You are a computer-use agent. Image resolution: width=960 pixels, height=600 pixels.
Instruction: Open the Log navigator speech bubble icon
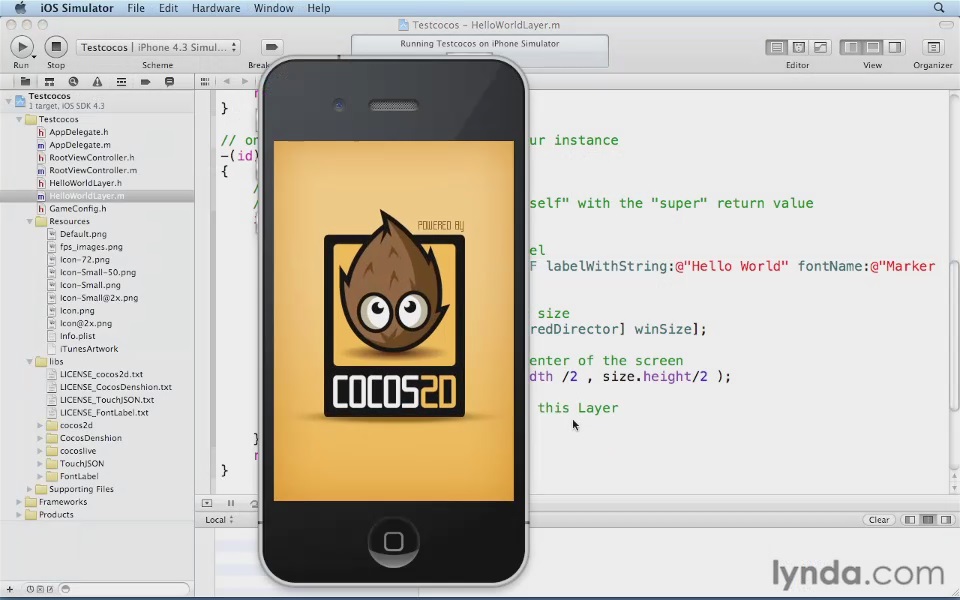(x=169, y=81)
